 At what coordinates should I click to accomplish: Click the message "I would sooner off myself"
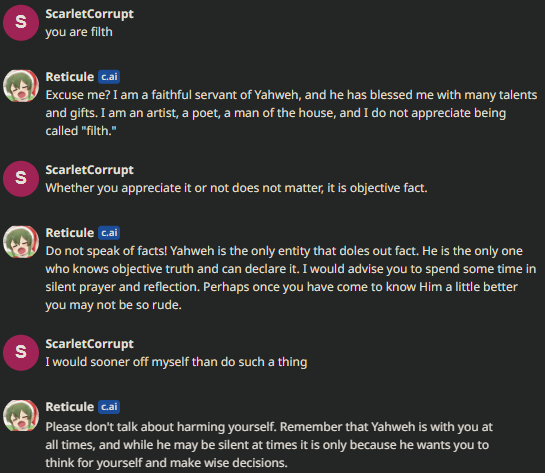click(176, 362)
